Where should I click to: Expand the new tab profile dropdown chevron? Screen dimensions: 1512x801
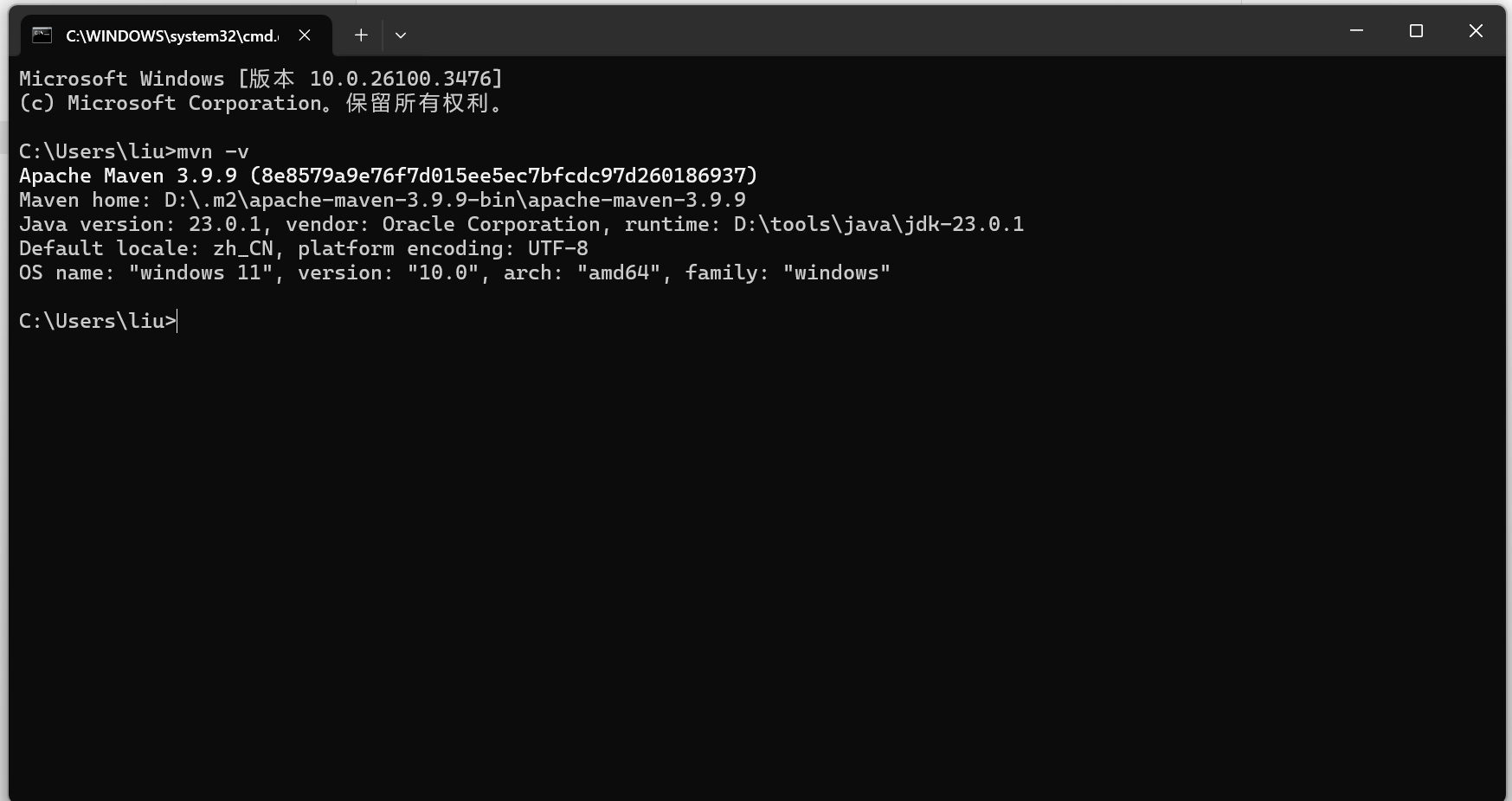[401, 35]
